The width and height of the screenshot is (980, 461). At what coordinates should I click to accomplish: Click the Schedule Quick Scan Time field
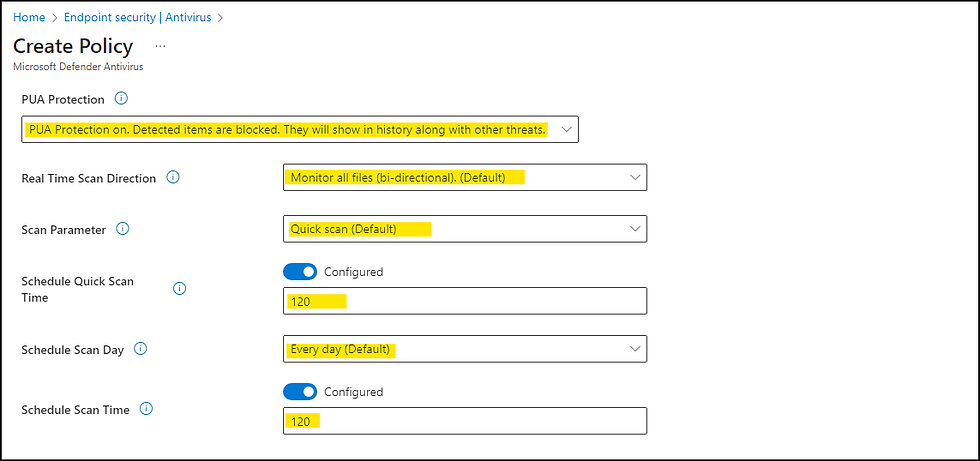(465, 301)
